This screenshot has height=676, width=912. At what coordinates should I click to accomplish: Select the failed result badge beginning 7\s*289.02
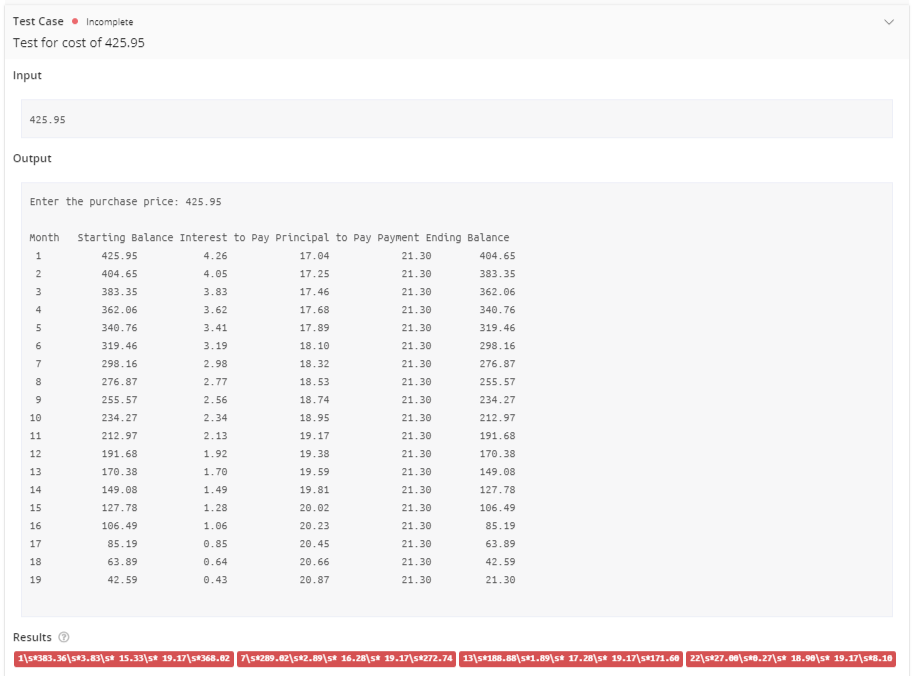coord(346,659)
